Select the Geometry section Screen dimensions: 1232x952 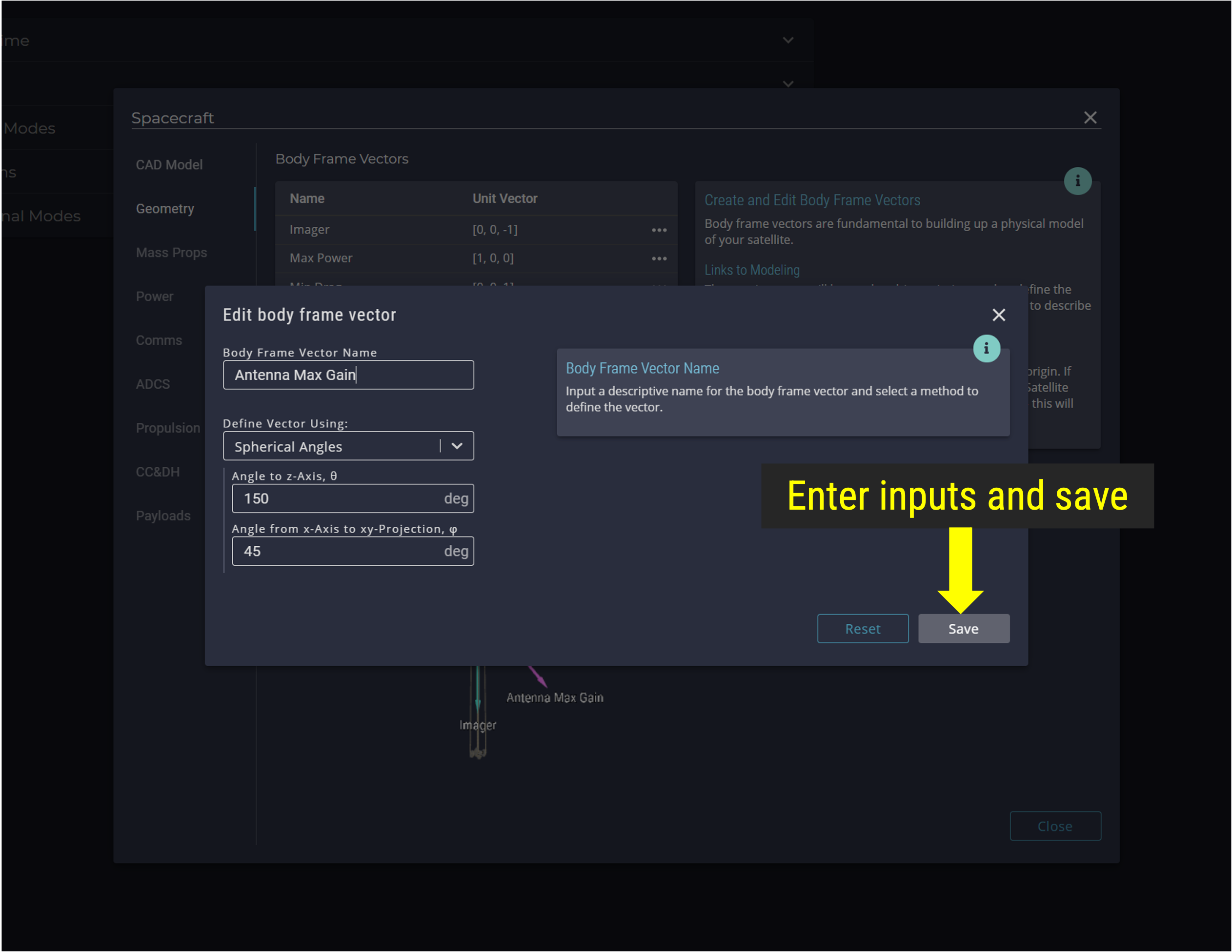[x=165, y=209]
